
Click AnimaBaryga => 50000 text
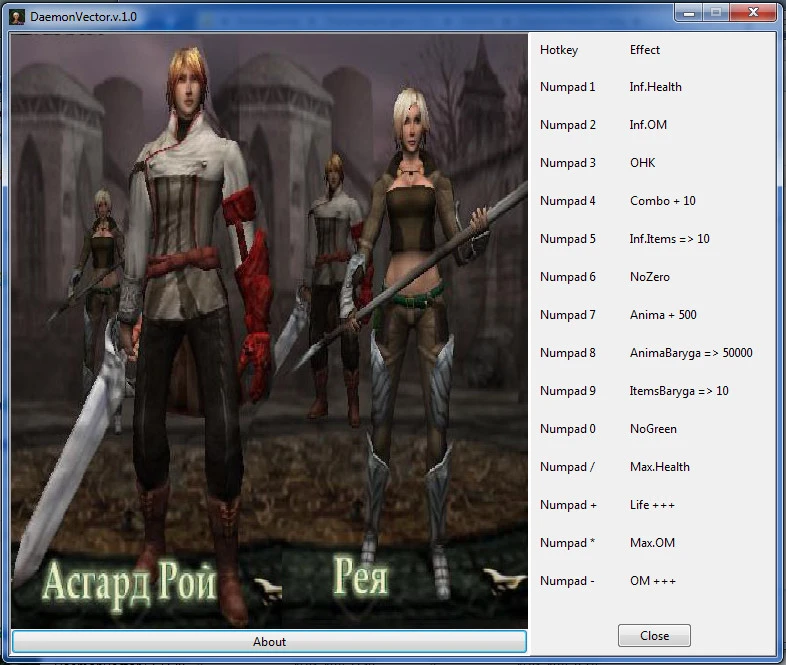pyautogui.click(x=691, y=353)
